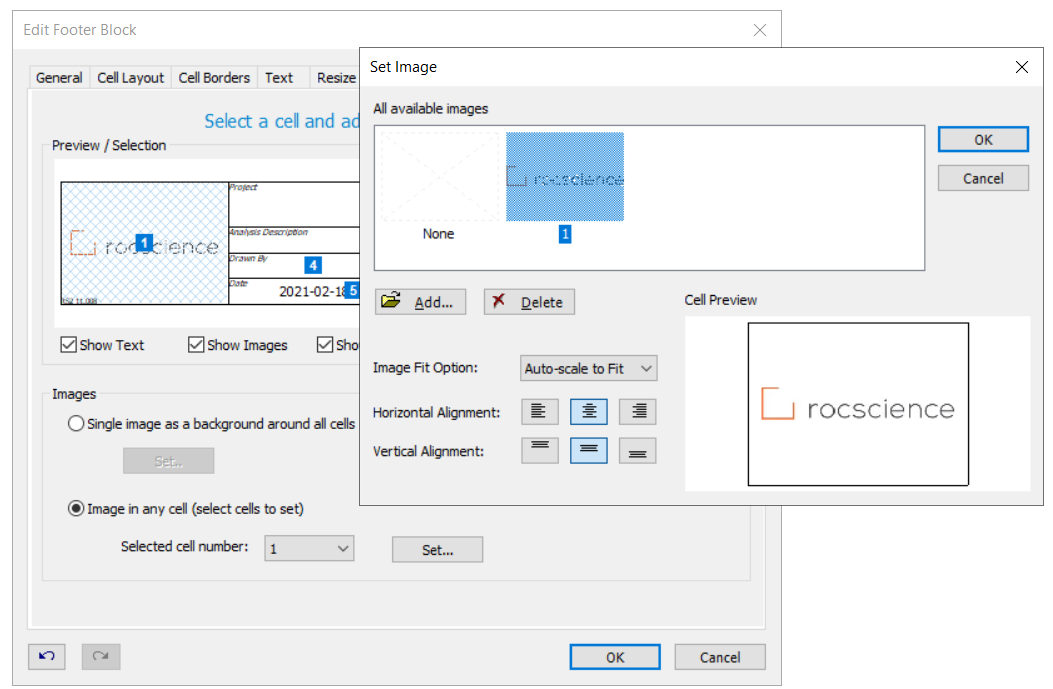1053x689 pixels.
Task: Open the Text tab
Action: click(281, 77)
